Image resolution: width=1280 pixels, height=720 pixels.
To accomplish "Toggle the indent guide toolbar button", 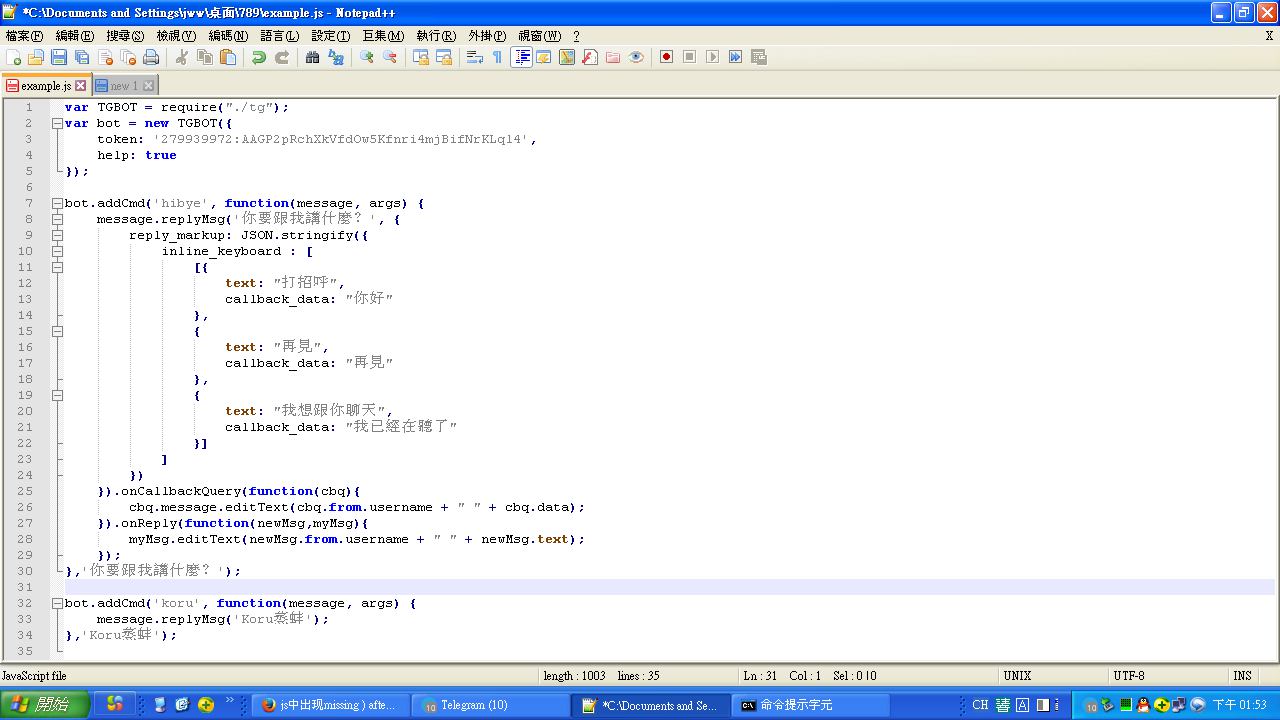I will 521,57.
